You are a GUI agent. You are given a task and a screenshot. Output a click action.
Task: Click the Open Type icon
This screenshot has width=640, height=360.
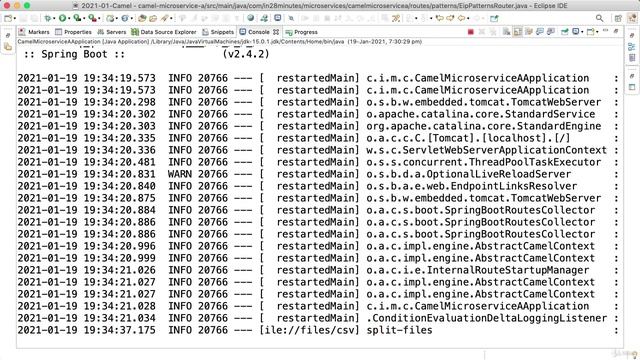(142, 18)
